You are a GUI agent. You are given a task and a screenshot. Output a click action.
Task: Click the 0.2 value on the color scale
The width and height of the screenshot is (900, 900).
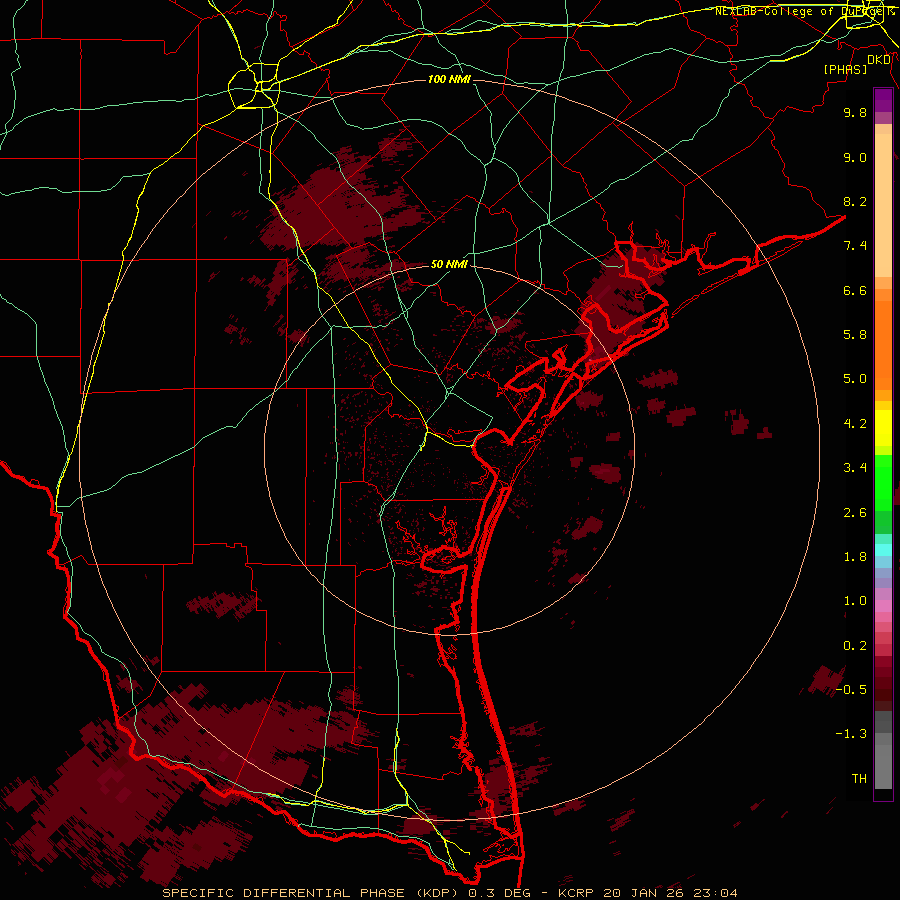coord(855,646)
